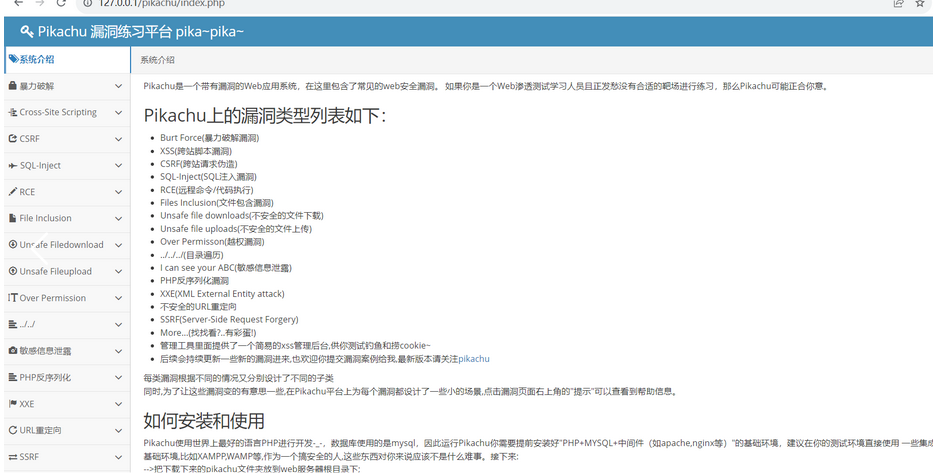Image resolution: width=933 pixels, height=473 pixels.
Task: Open the 暴力破解 sidebar menu
Action: [67, 86]
